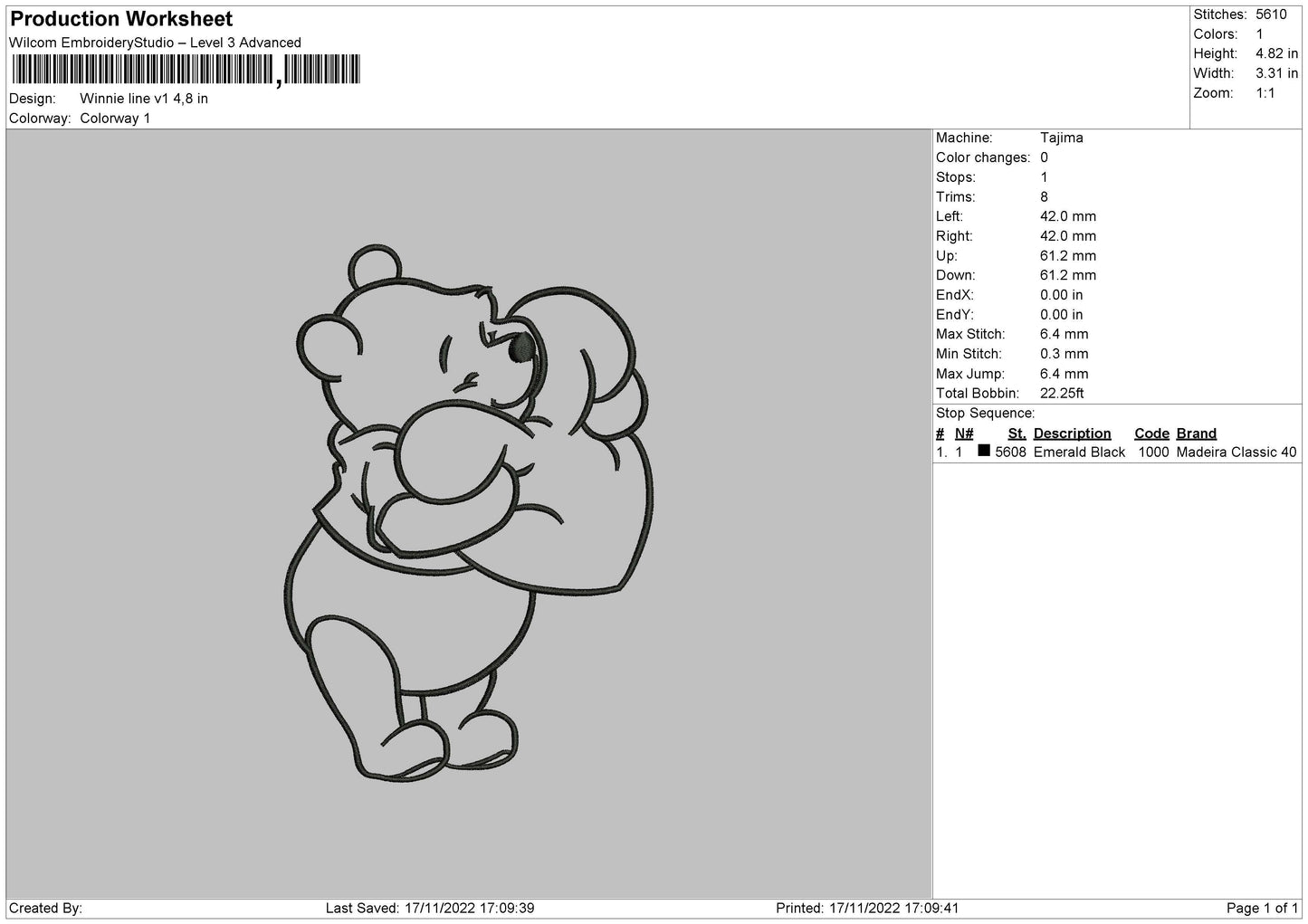This screenshot has height=924, width=1308.
Task: Click the Trims value '8'
Action: [x=1044, y=197]
